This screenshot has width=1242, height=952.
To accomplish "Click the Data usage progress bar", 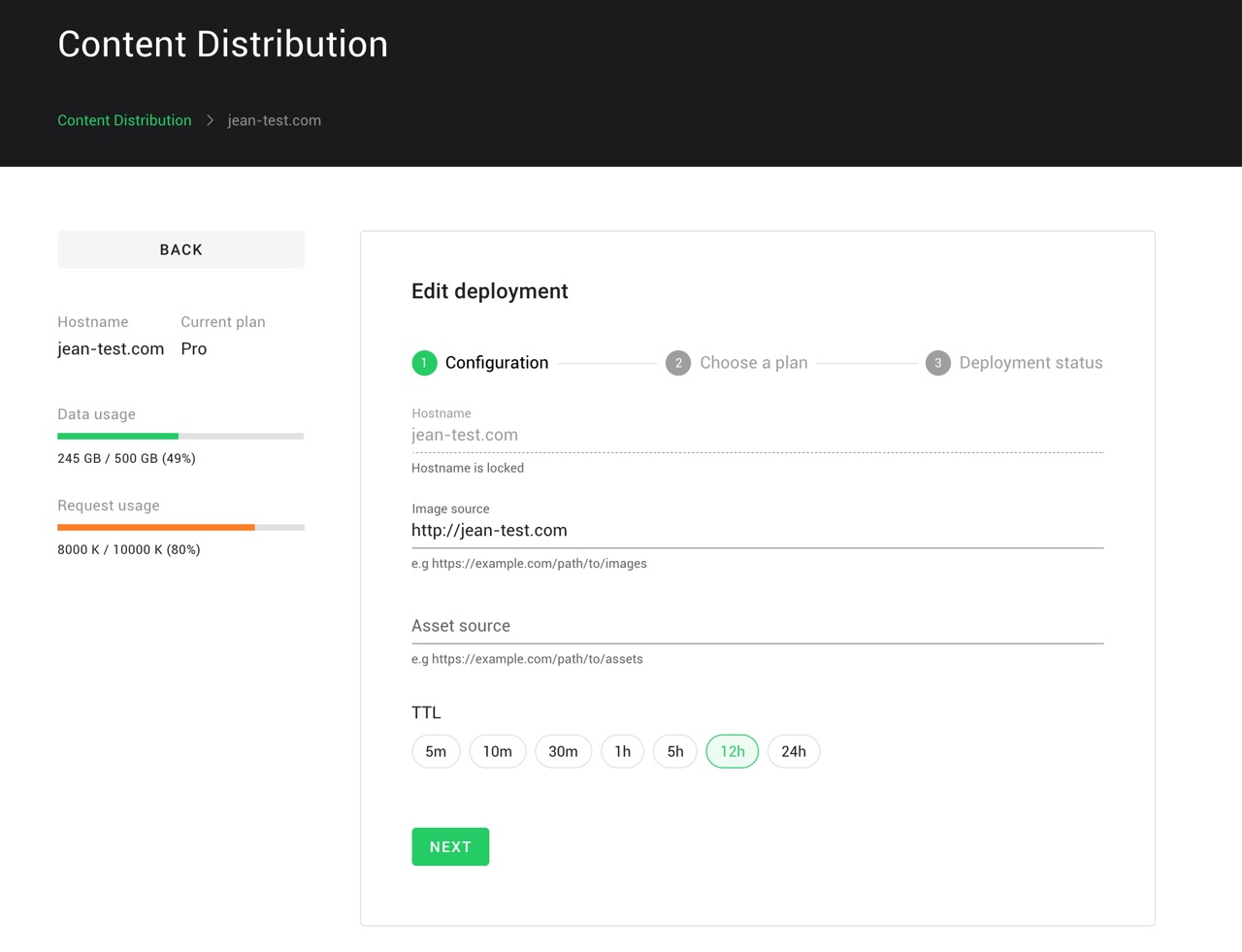I will [180, 437].
